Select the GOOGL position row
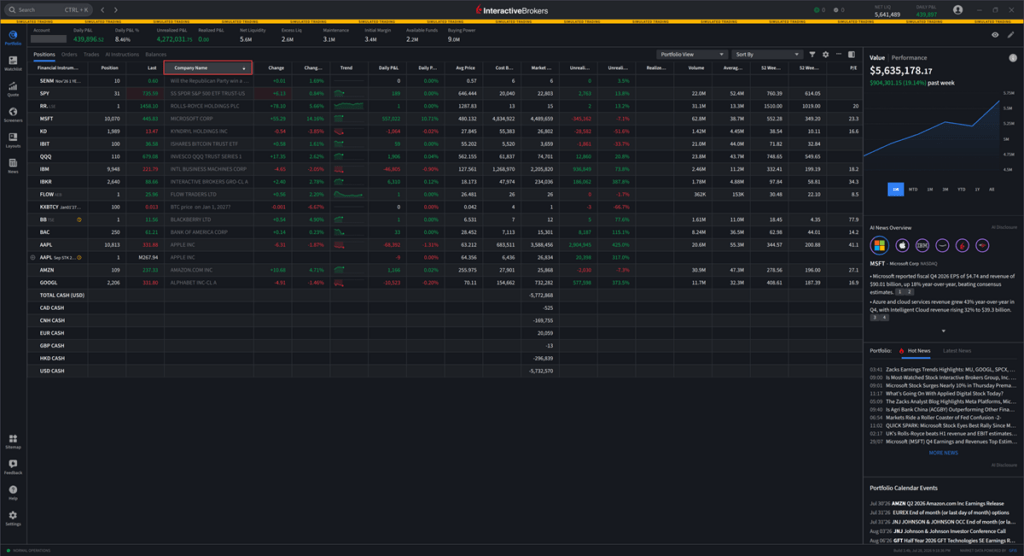Image resolution: width=1024 pixels, height=556 pixels. pos(445,283)
